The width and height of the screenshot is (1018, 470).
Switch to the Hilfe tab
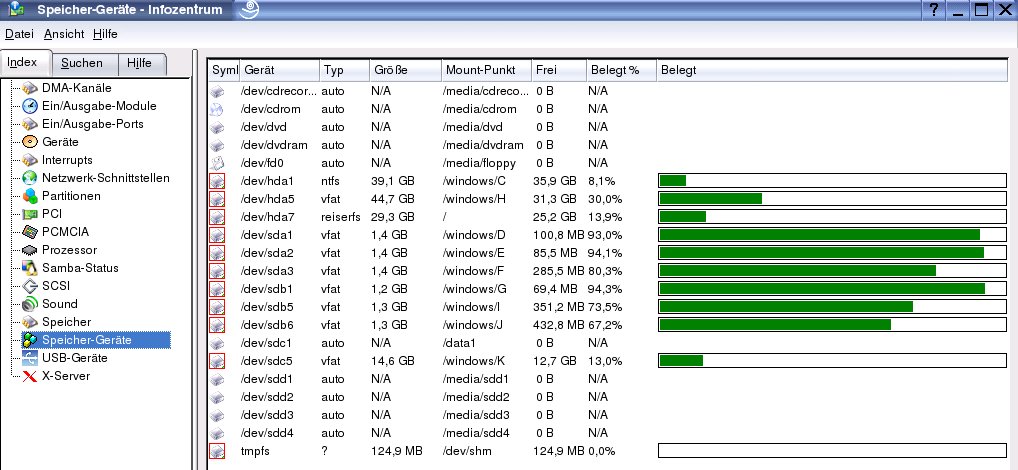(x=139, y=63)
